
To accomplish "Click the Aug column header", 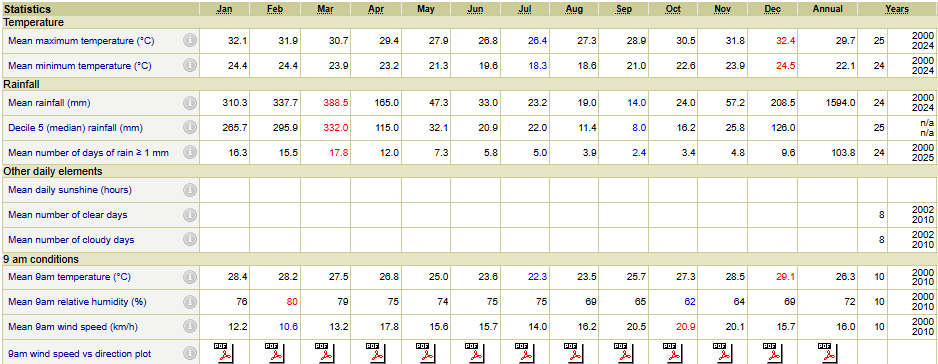I will (574, 9).
